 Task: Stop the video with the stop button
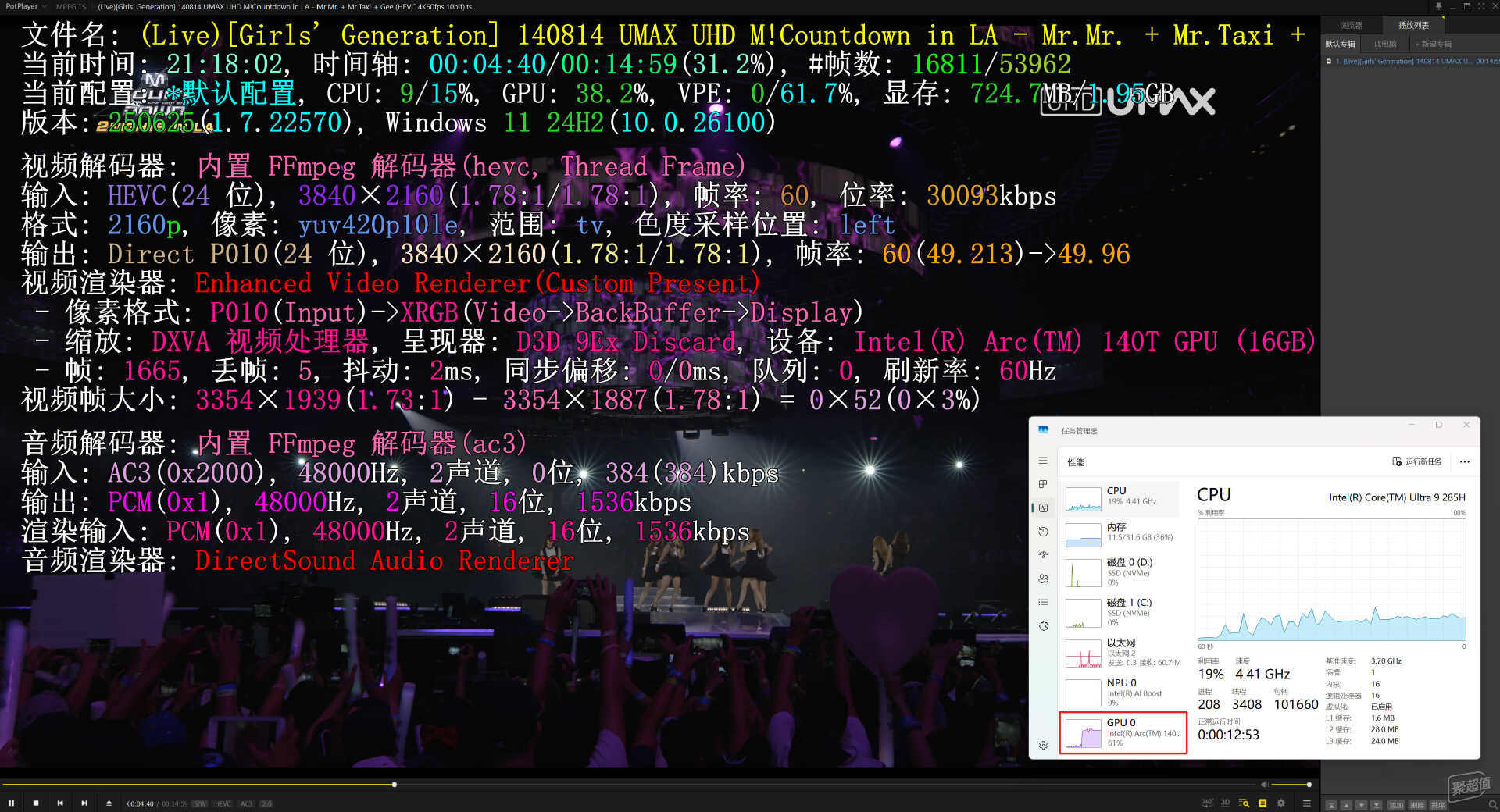[x=36, y=803]
